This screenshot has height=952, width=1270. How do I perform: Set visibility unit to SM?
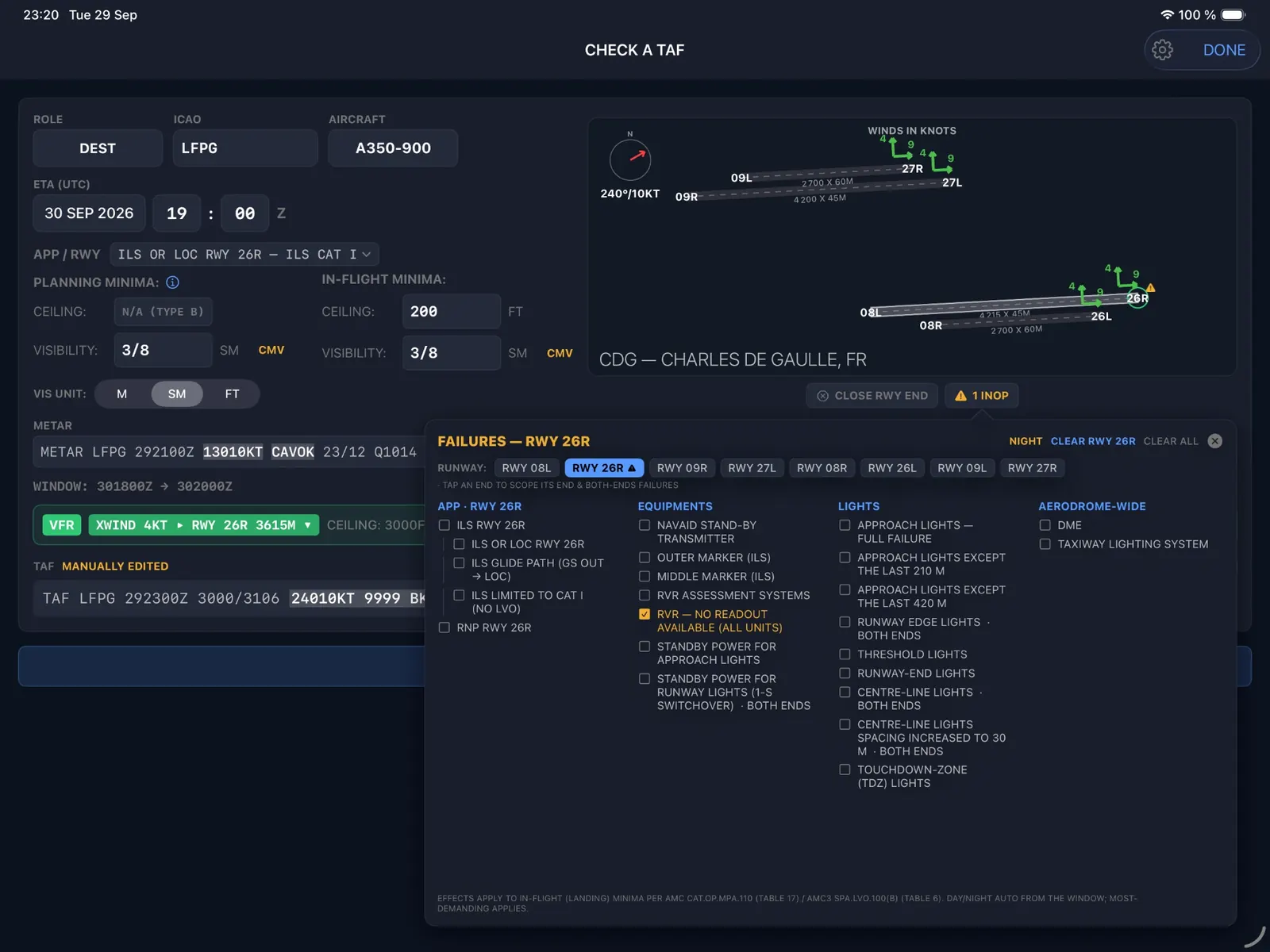tap(177, 393)
